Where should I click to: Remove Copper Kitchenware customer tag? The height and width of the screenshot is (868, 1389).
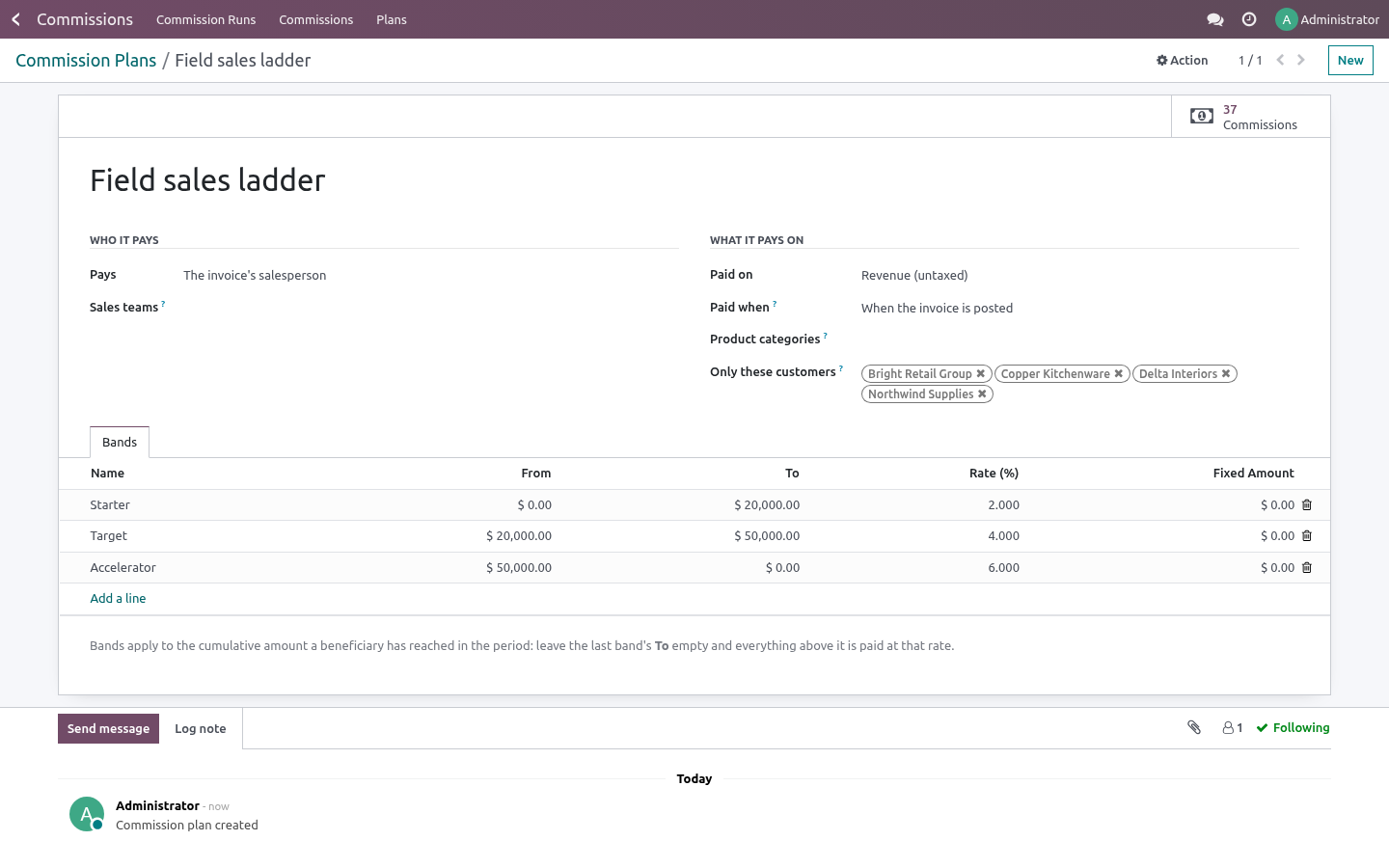coord(1119,373)
